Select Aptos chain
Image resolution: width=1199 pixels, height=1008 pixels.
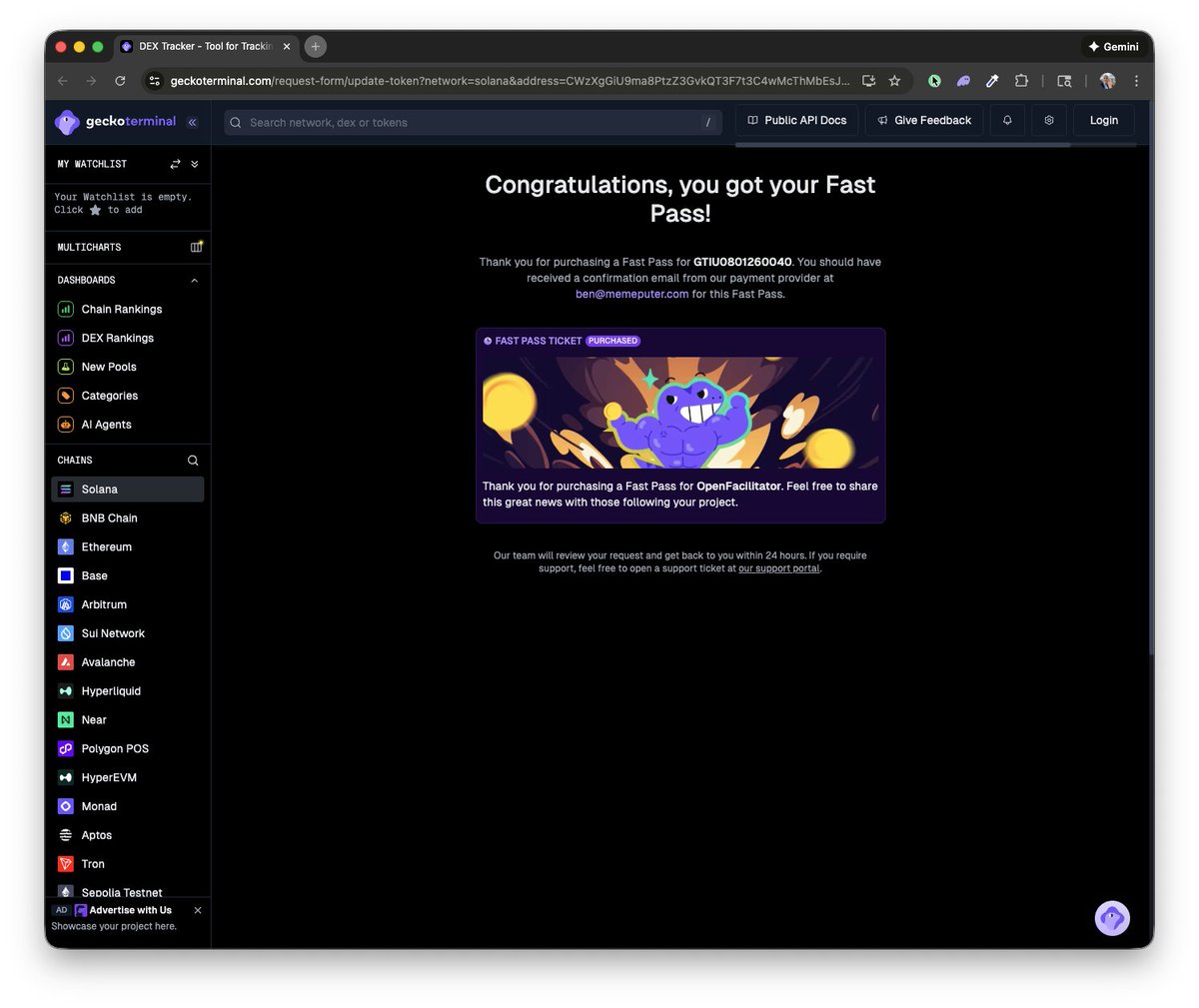tap(127, 836)
